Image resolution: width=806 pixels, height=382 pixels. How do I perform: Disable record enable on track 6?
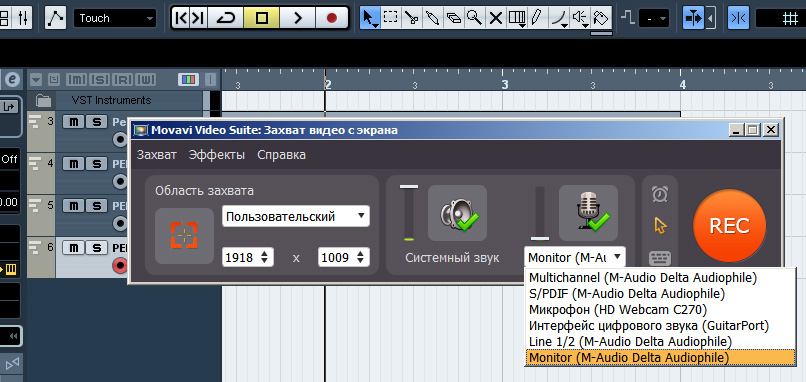point(120,266)
